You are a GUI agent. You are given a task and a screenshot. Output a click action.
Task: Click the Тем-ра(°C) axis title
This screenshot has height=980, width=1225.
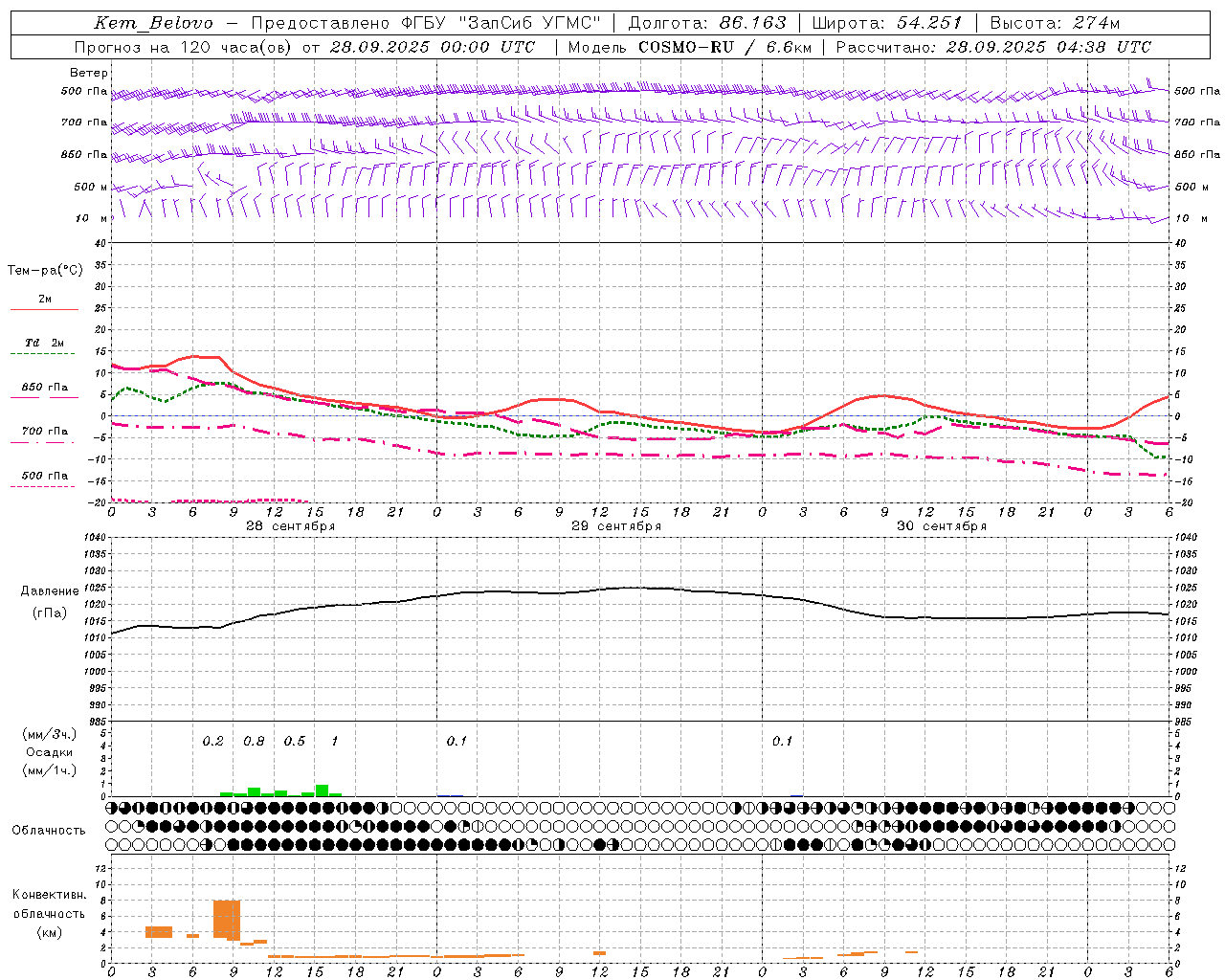(x=45, y=271)
